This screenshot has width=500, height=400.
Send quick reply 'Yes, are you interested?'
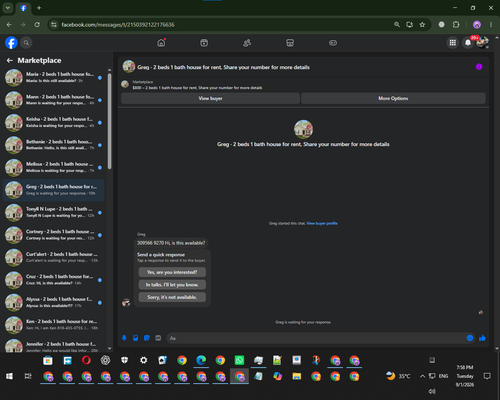pos(172,272)
